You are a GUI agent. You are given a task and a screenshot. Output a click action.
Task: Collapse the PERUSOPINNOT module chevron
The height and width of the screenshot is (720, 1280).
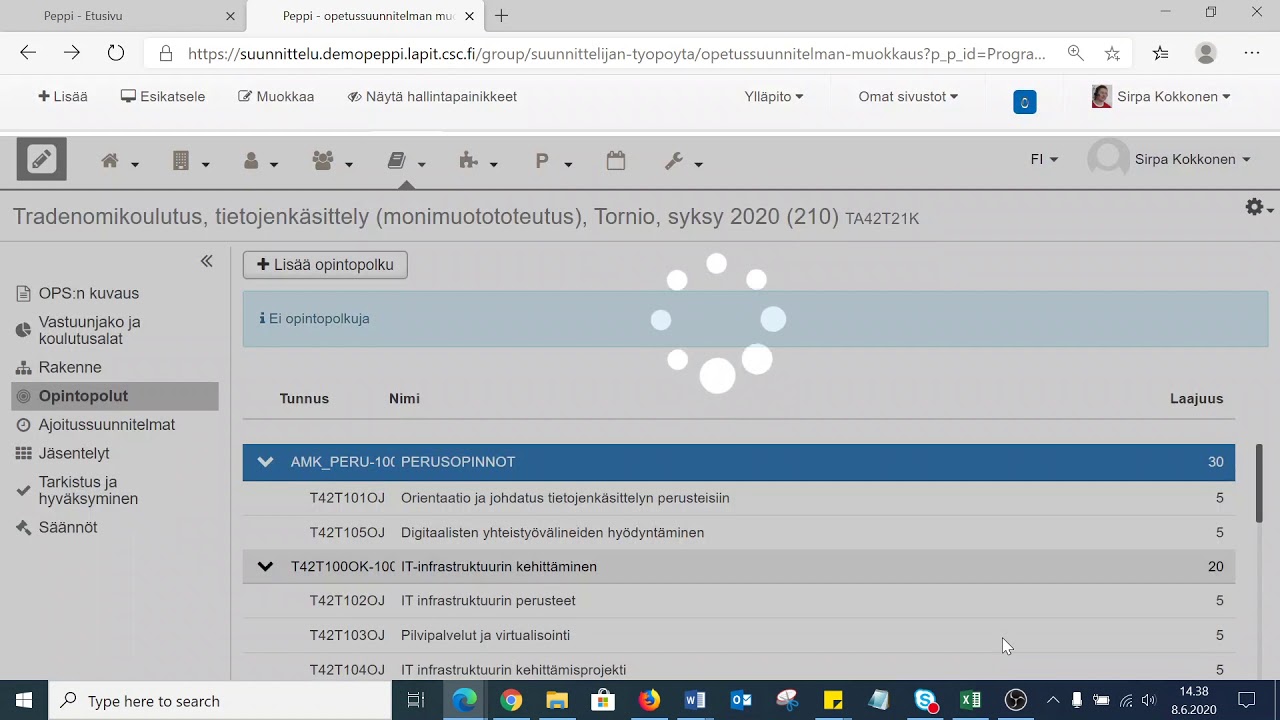[x=265, y=462]
